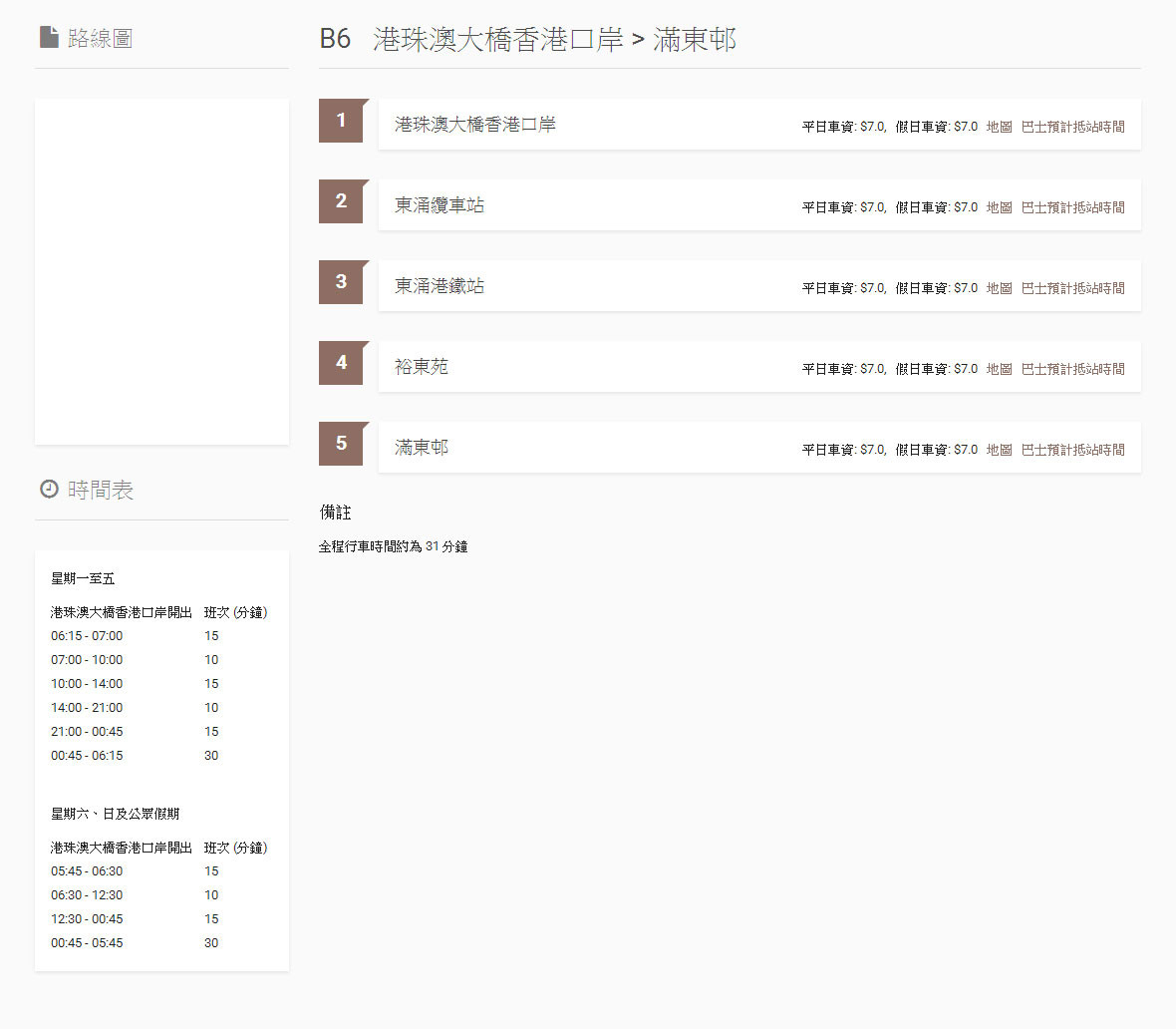Viewport: 1176px width, 1029px height.
Task: View 巴士預計抵站時間 for 東涌纜車站 stop
Action: coord(1073,207)
